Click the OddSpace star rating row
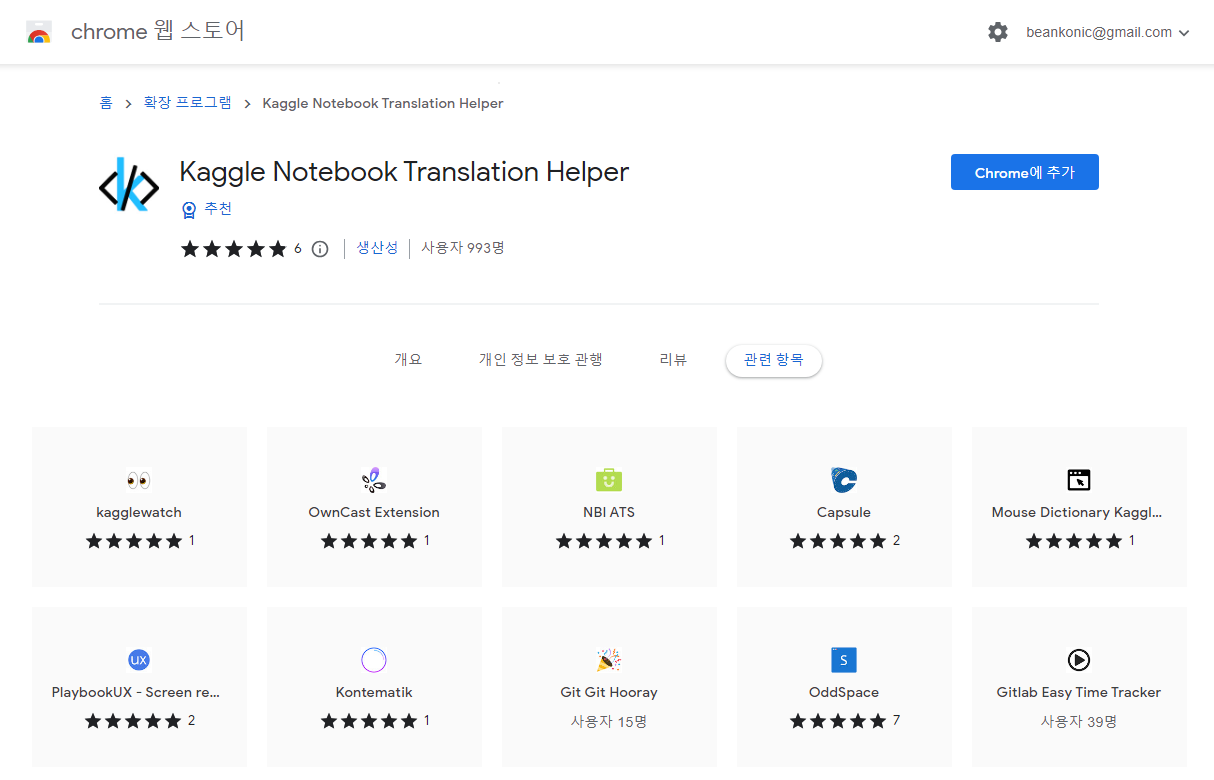1214x780 pixels. point(838,721)
